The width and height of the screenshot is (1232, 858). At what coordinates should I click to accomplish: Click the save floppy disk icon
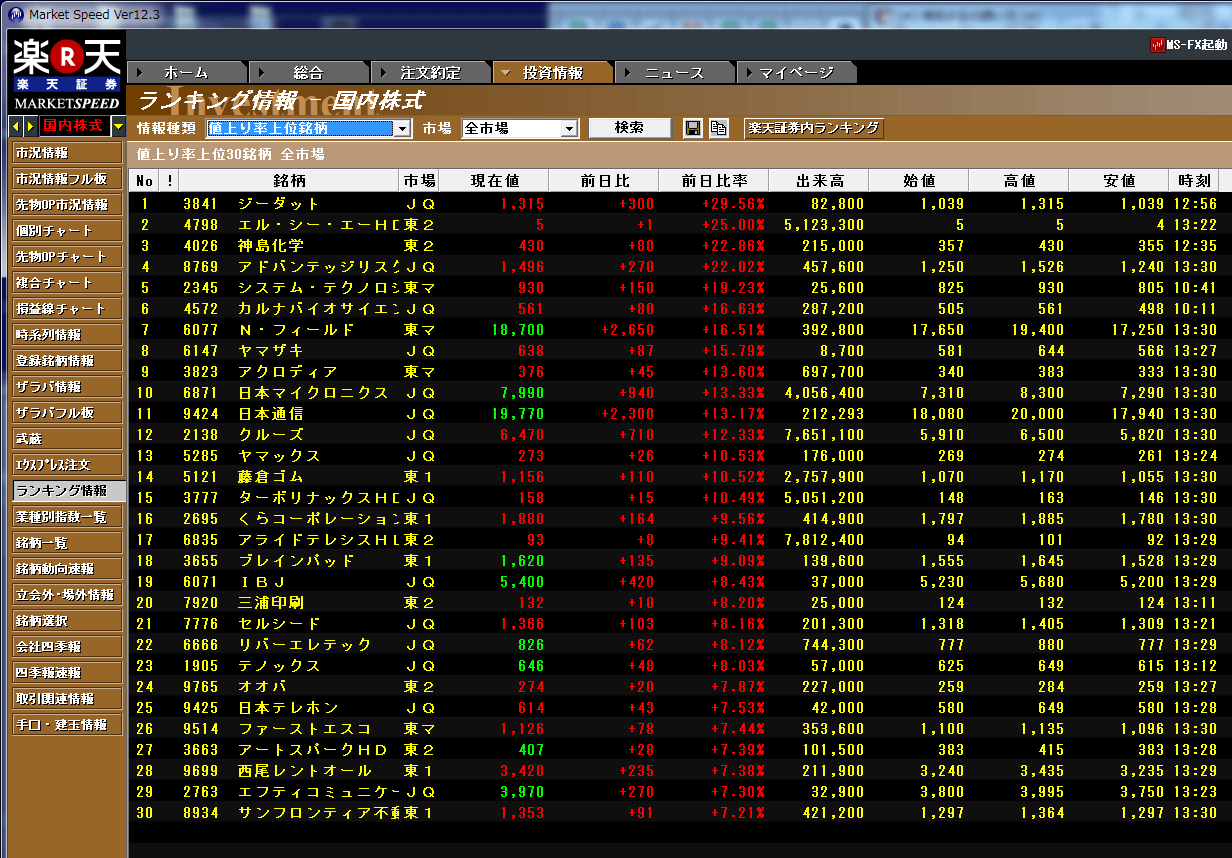(692, 128)
